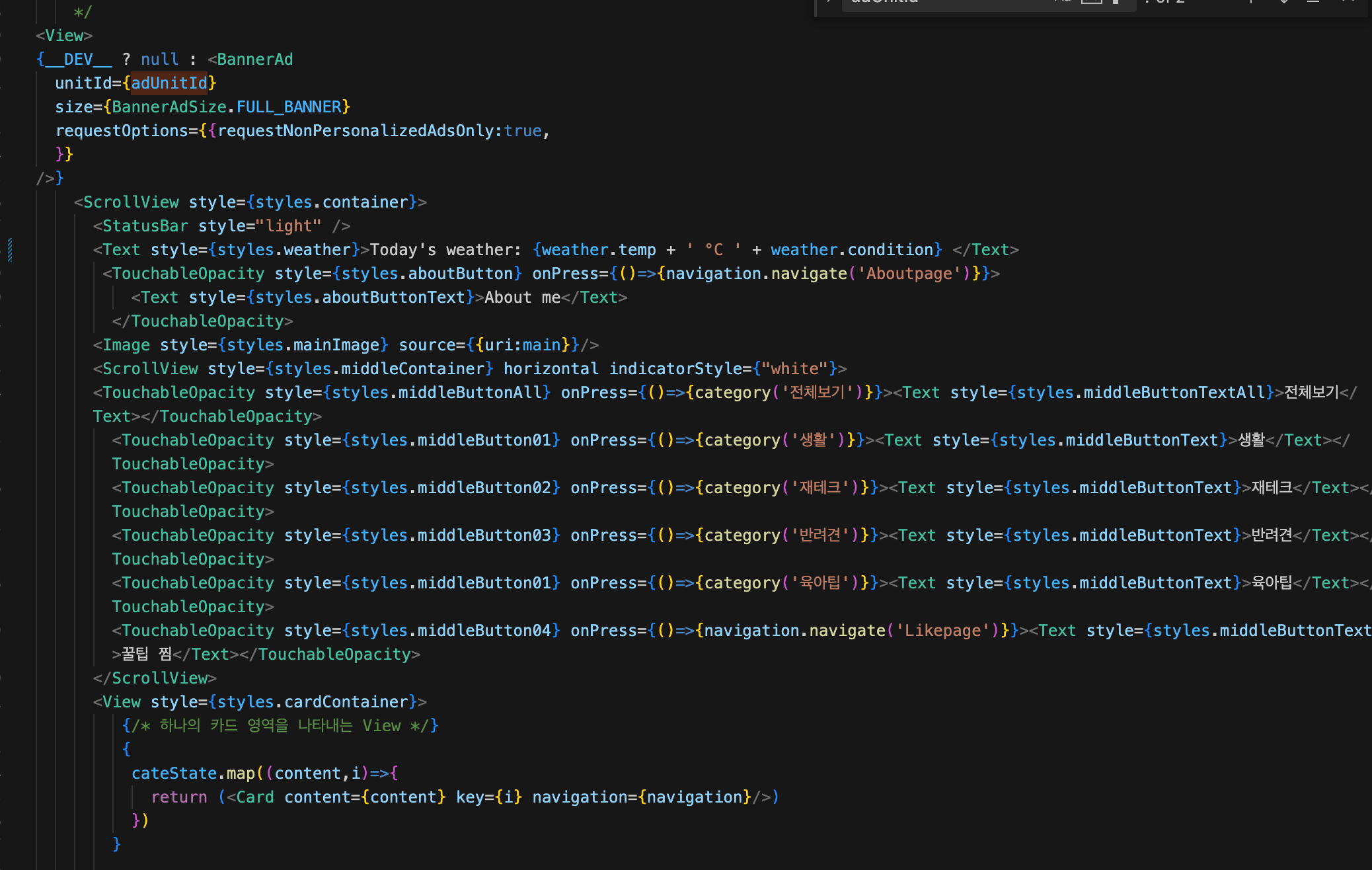Click the ' °C ' string literal

(714, 250)
